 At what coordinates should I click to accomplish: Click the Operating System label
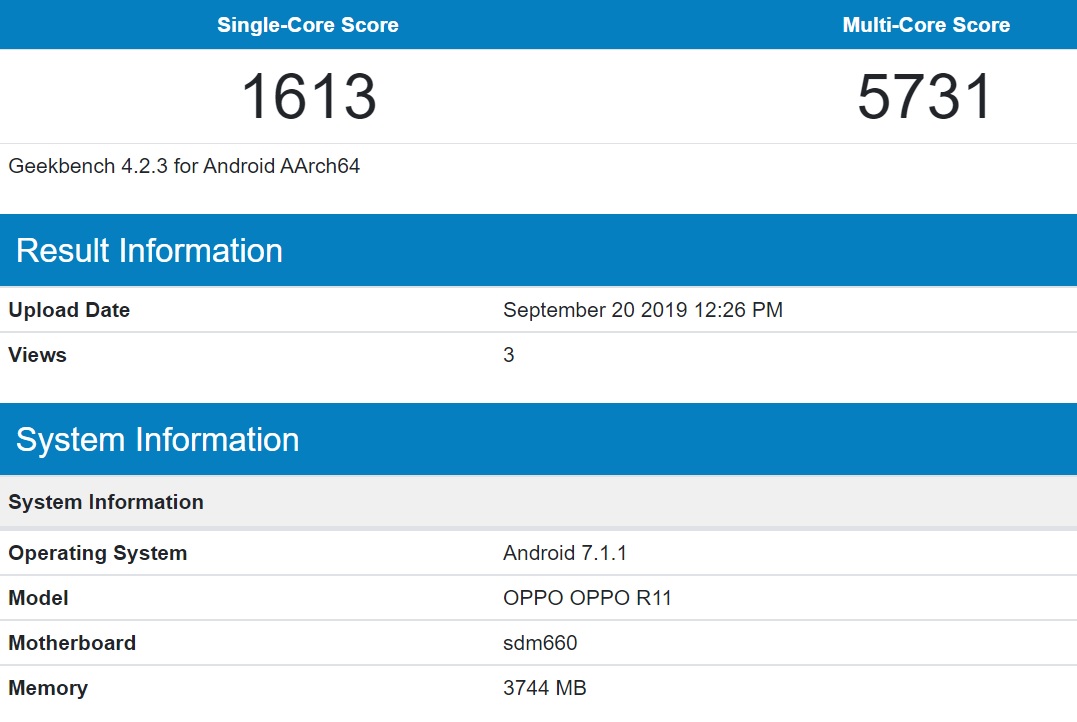pos(97,552)
